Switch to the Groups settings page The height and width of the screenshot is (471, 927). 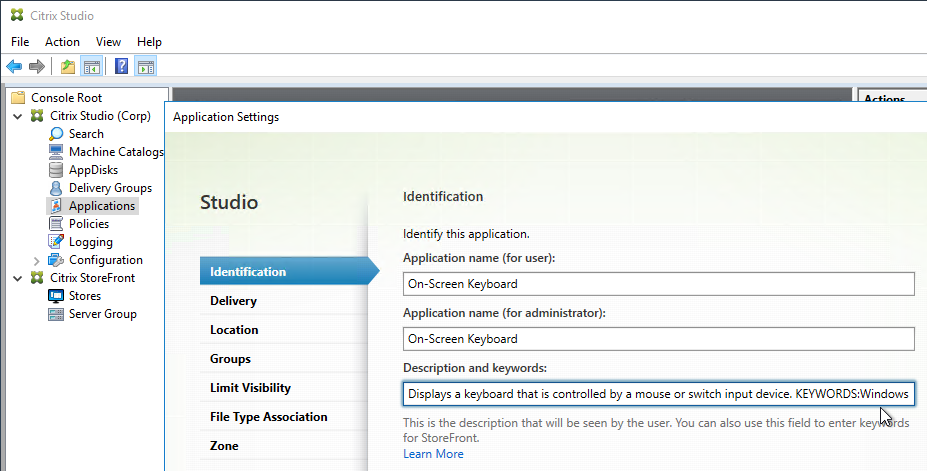[284, 359]
